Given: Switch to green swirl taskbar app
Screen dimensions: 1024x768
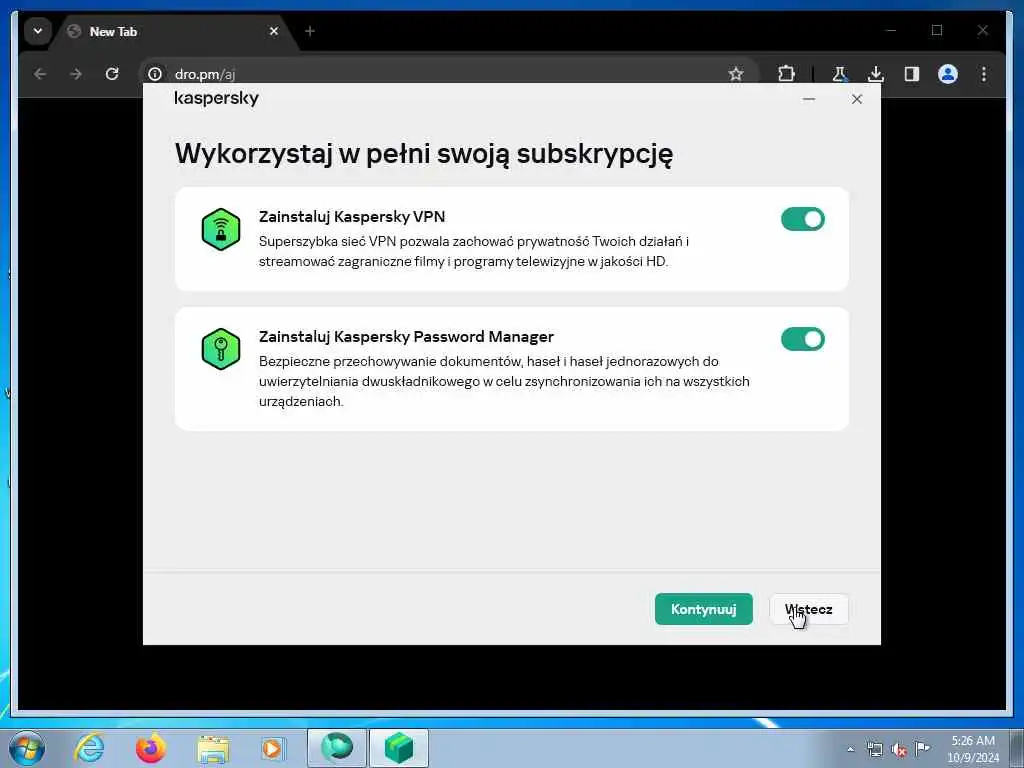Looking at the screenshot, I should [337, 748].
